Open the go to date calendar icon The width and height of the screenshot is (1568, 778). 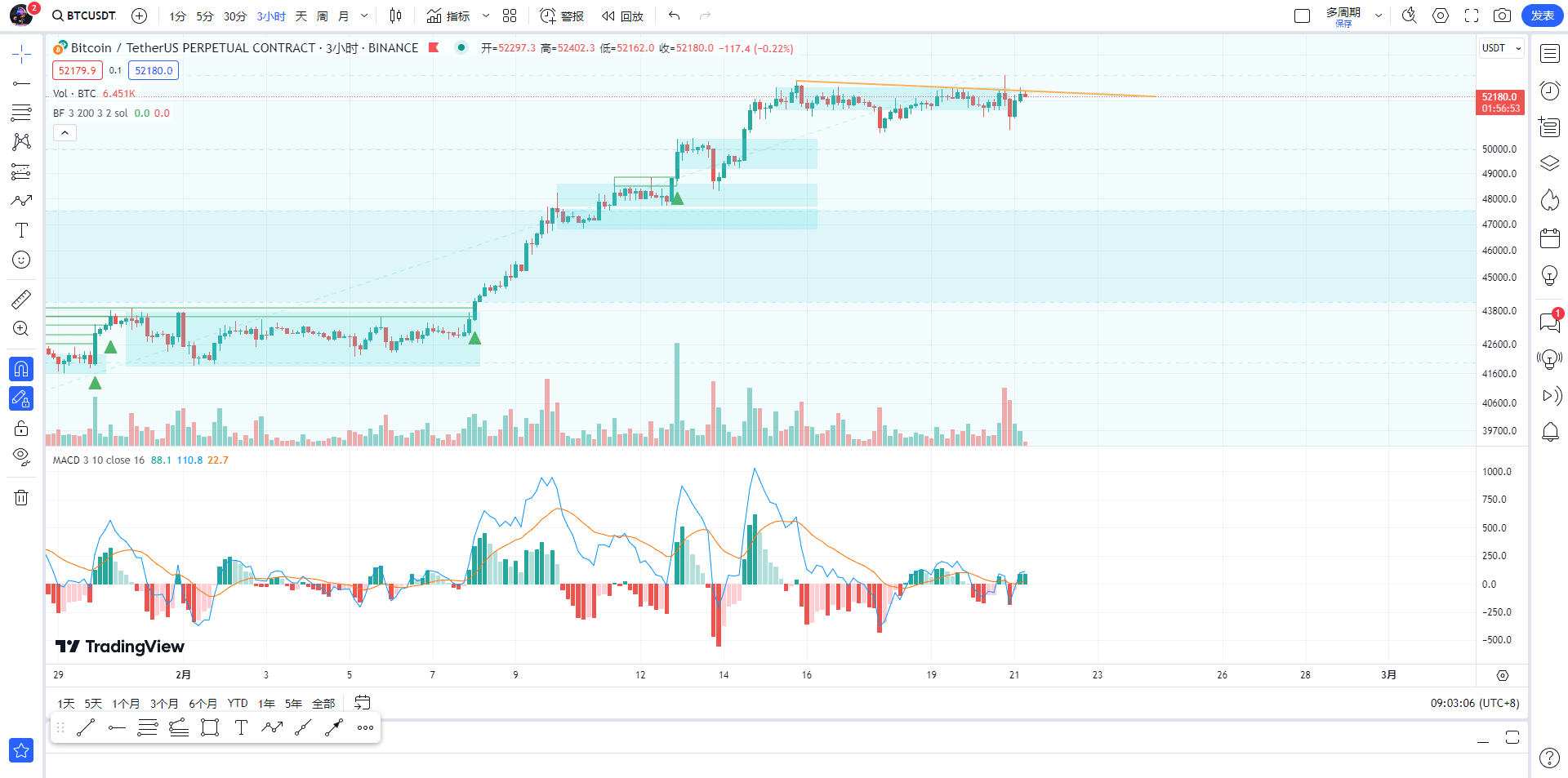tap(363, 703)
